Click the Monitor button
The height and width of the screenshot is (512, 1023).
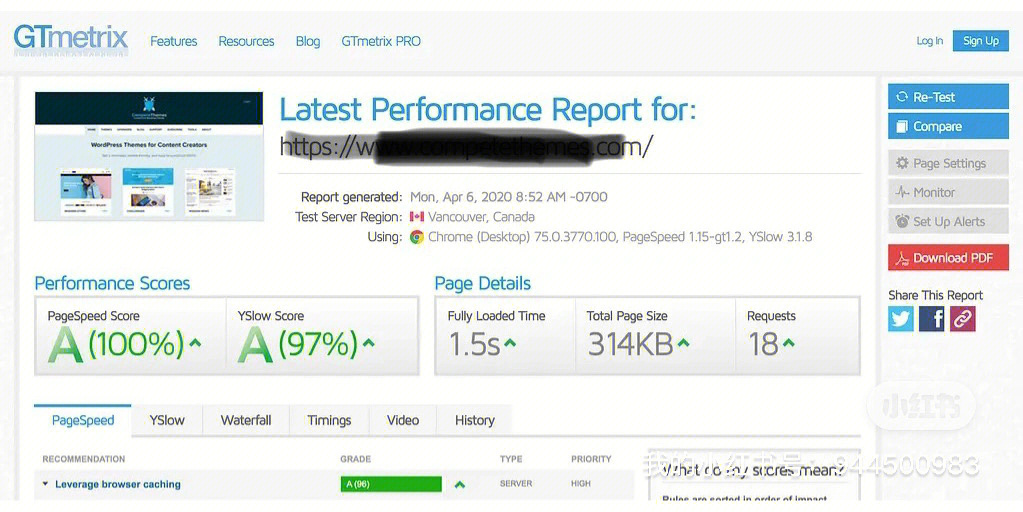pyautogui.click(x=948, y=192)
